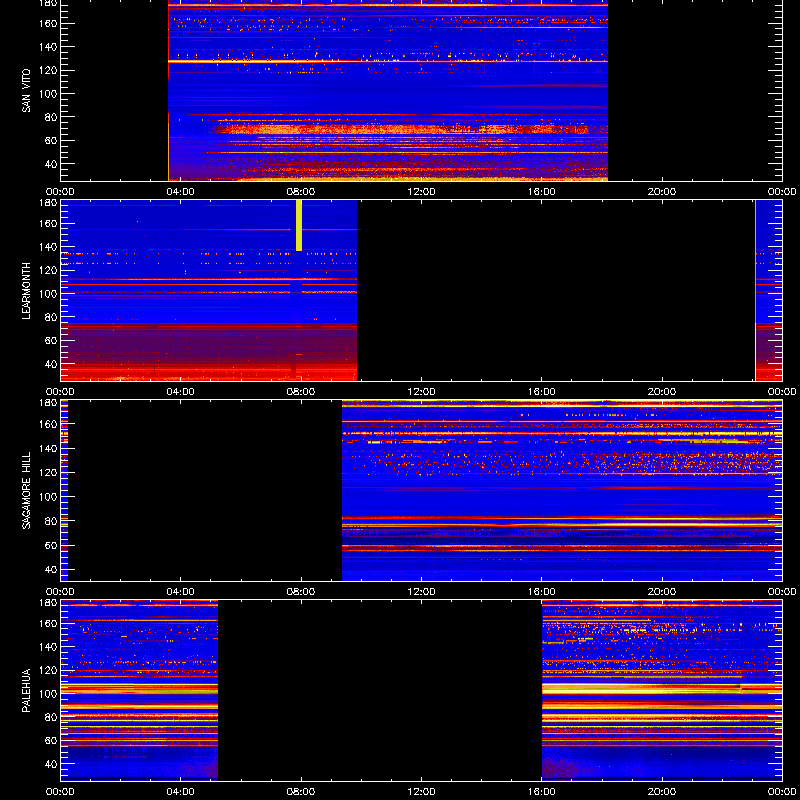Select the 160 label on Learmonth axis
This screenshot has width=800, height=800.
click(x=48, y=223)
